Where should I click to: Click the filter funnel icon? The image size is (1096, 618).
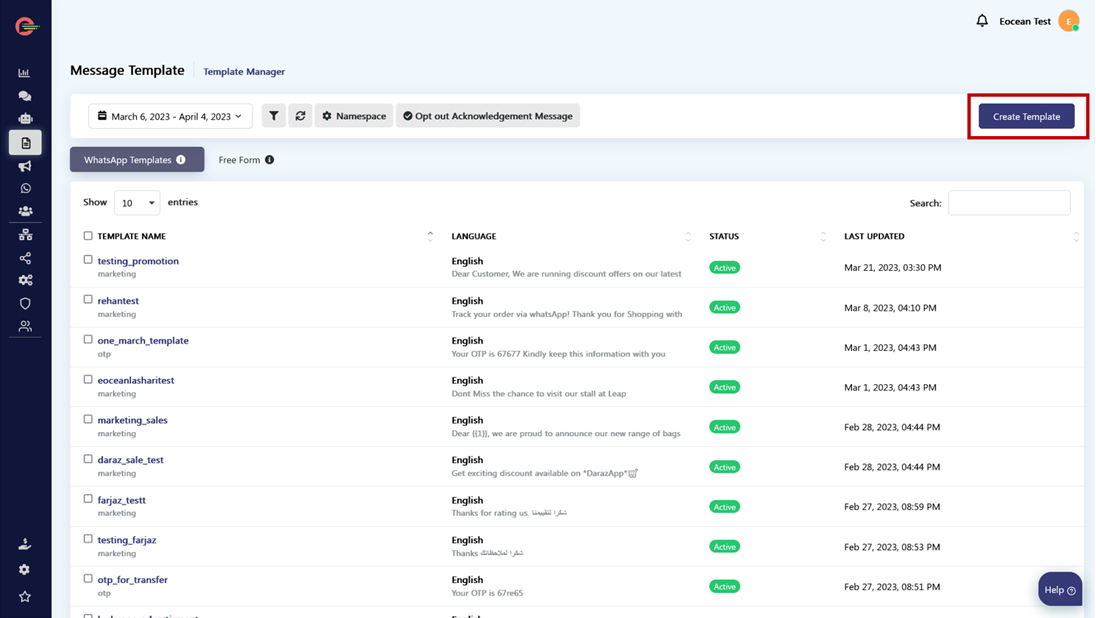tap(273, 116)
